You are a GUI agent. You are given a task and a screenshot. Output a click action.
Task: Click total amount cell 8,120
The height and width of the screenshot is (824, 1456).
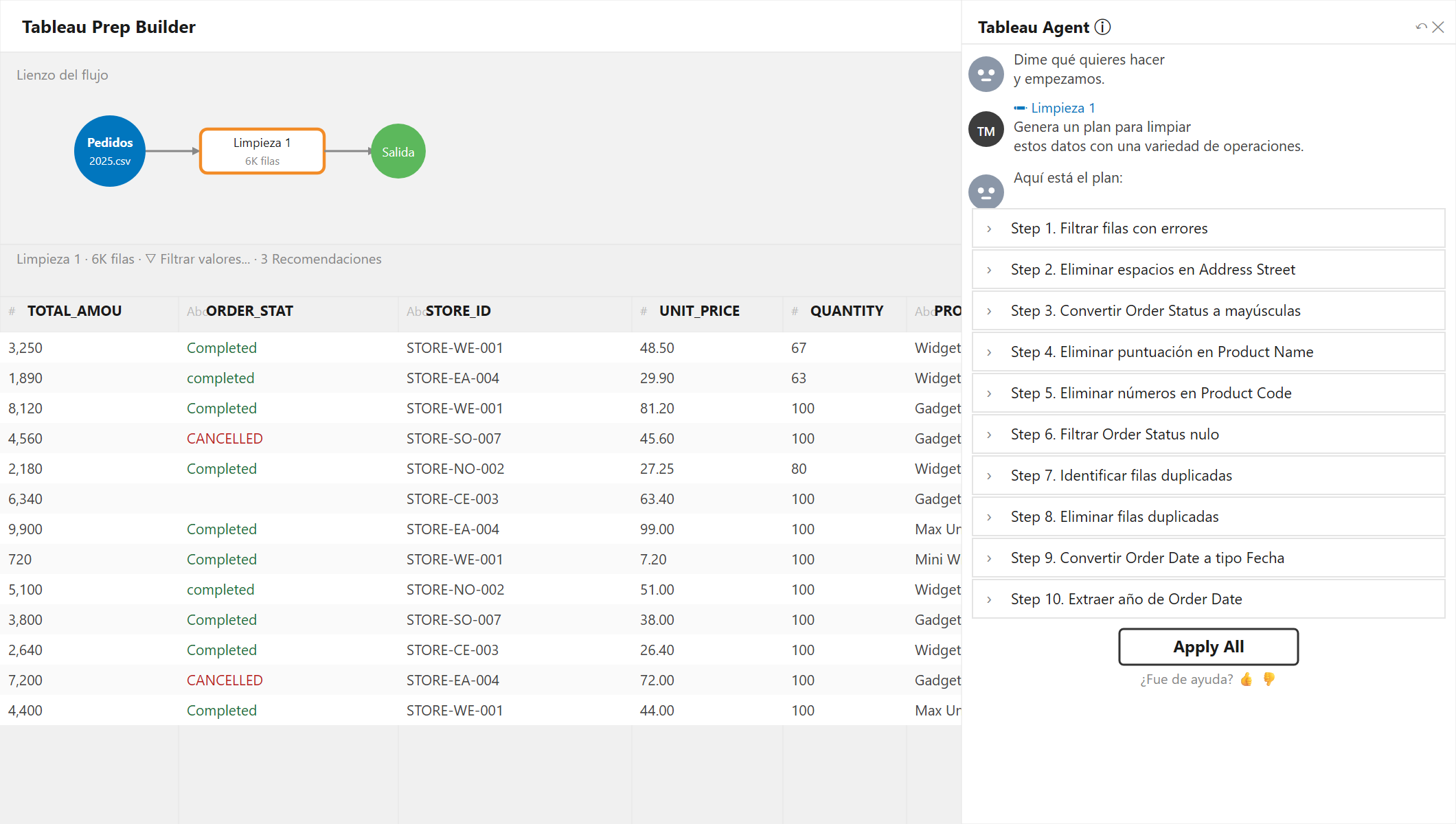coord(25,409)
